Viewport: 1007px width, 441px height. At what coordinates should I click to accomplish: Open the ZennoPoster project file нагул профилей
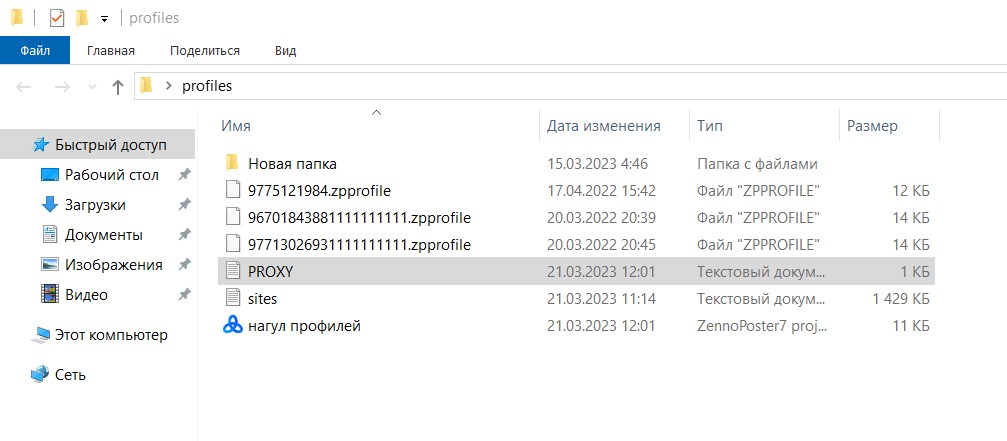(x=303, y=325)
